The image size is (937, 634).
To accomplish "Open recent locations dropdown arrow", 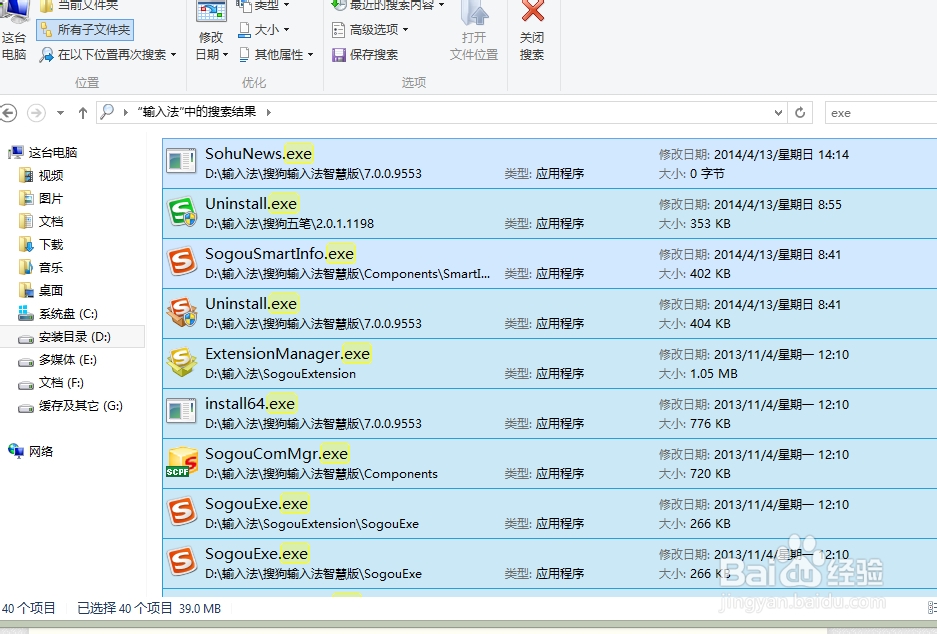I will pos(60,112).
